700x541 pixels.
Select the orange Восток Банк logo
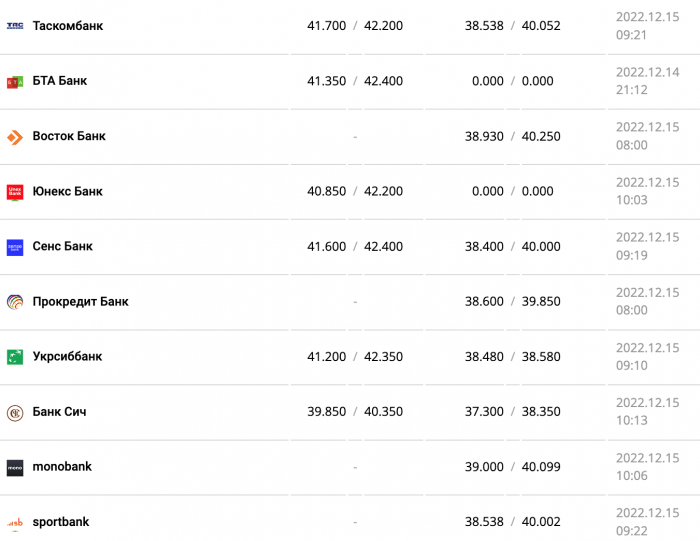pyautogui.click(x=15, y=137)
